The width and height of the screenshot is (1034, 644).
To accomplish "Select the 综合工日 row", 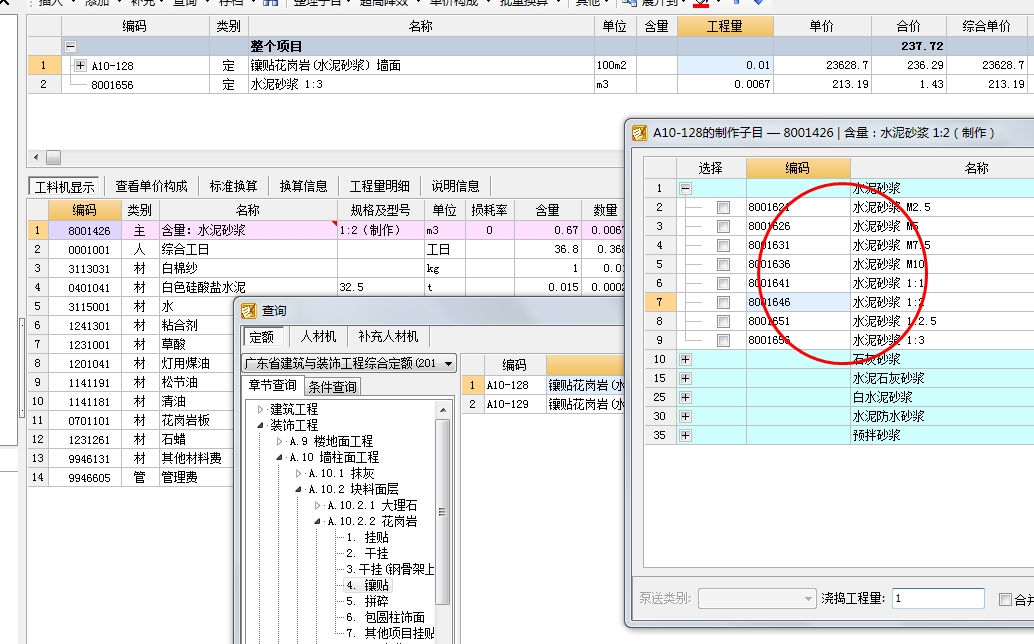I will 326,249.
